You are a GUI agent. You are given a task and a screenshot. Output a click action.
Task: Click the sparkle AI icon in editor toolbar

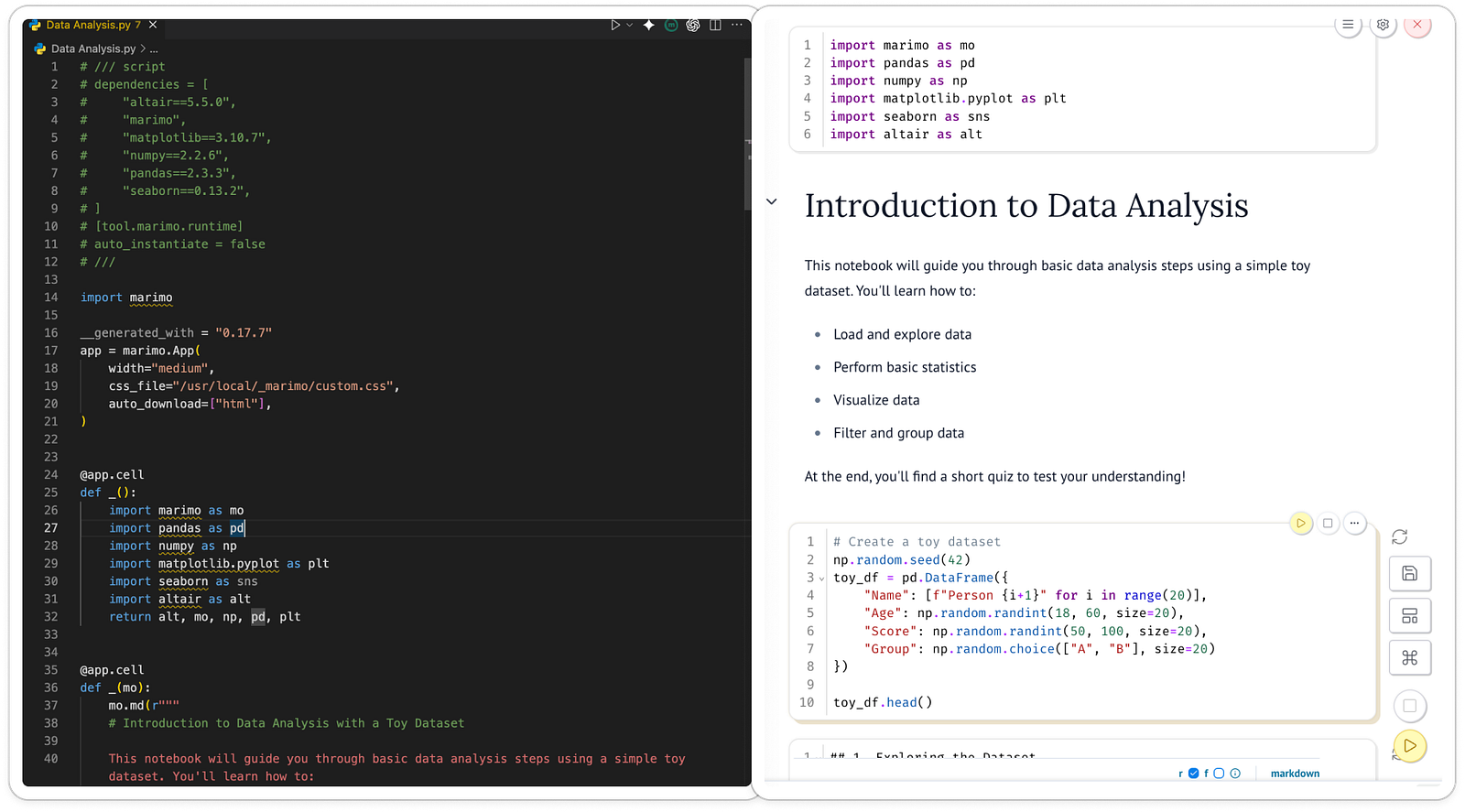(x=649, y=26)
